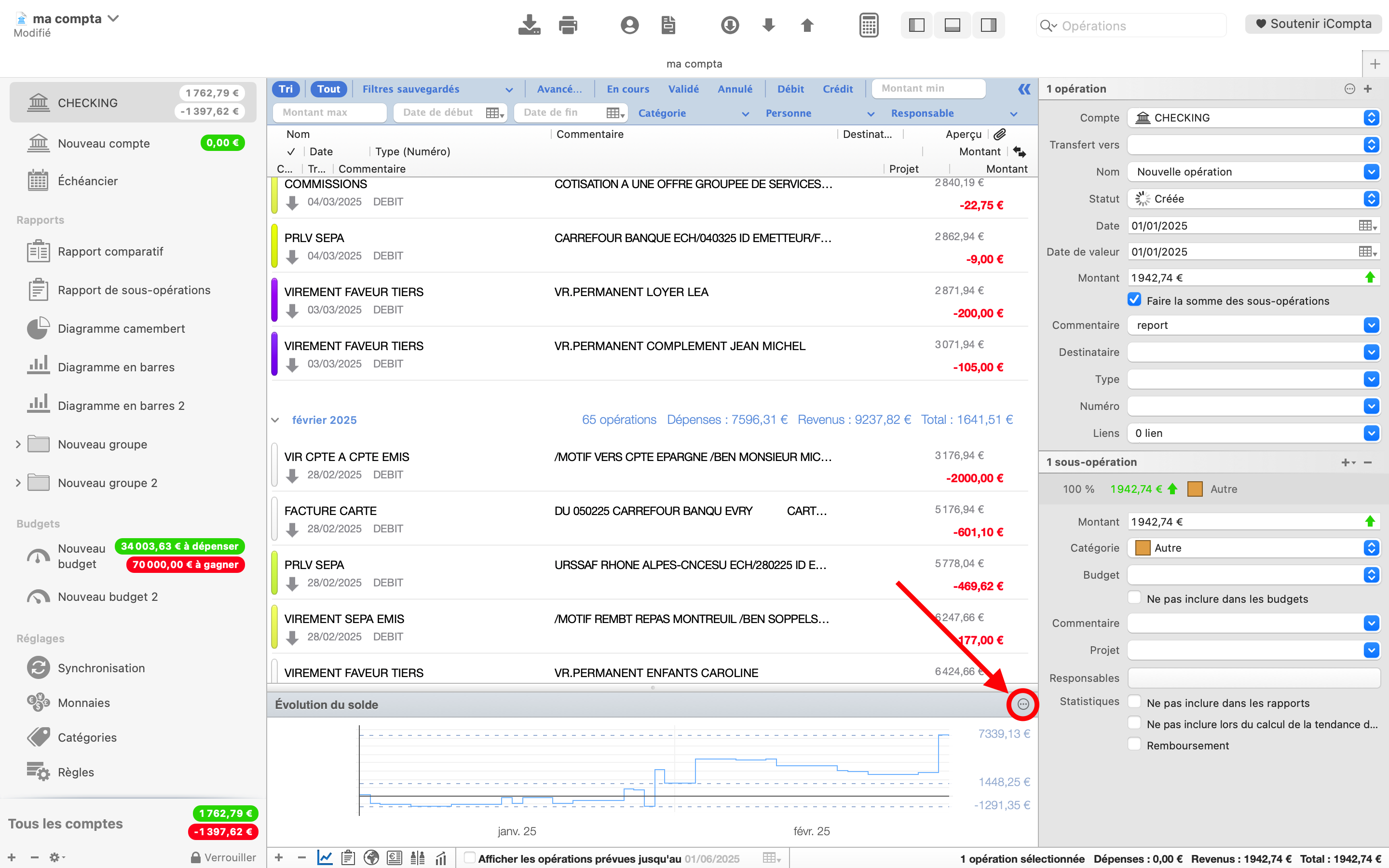This screenshot has height=868, width=1389.
Task: Click Avancé… filter button
Action: (x=559, y=89)
